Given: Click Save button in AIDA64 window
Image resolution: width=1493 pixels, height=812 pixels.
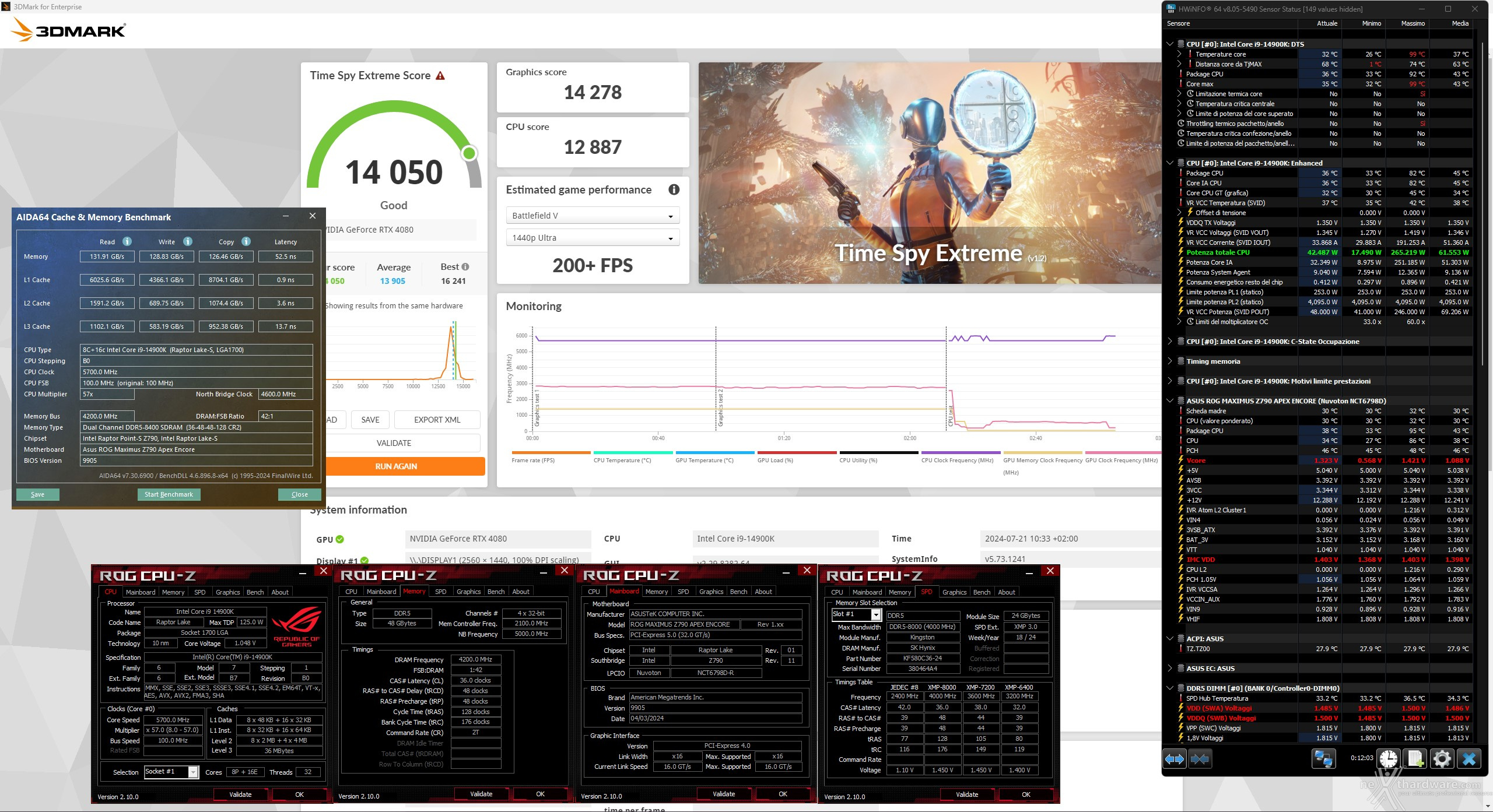Looking at the screenshot, I should (37, 494).
